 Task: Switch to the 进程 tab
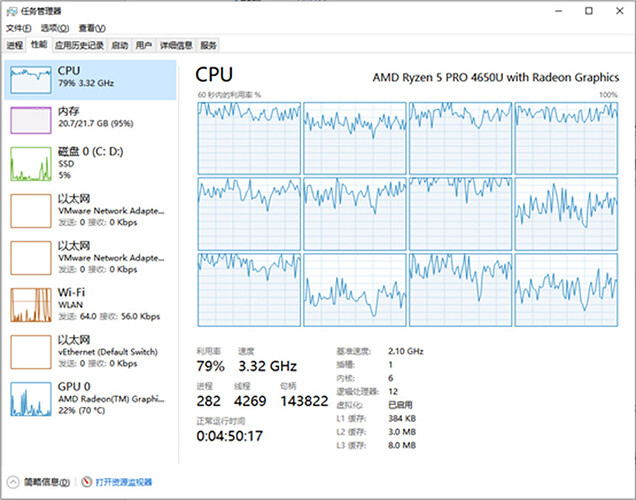click(15, 45)
